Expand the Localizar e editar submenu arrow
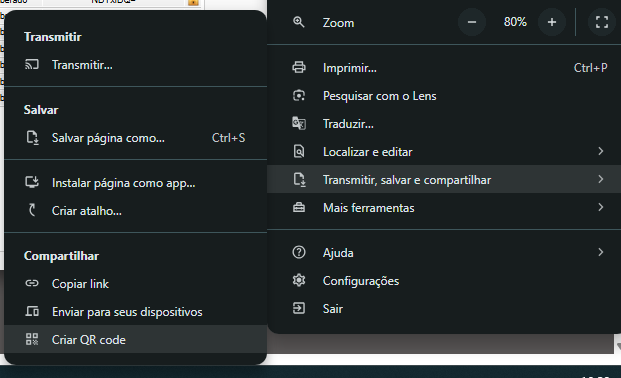This screenshot has width=621, height=378. [600, 151]
